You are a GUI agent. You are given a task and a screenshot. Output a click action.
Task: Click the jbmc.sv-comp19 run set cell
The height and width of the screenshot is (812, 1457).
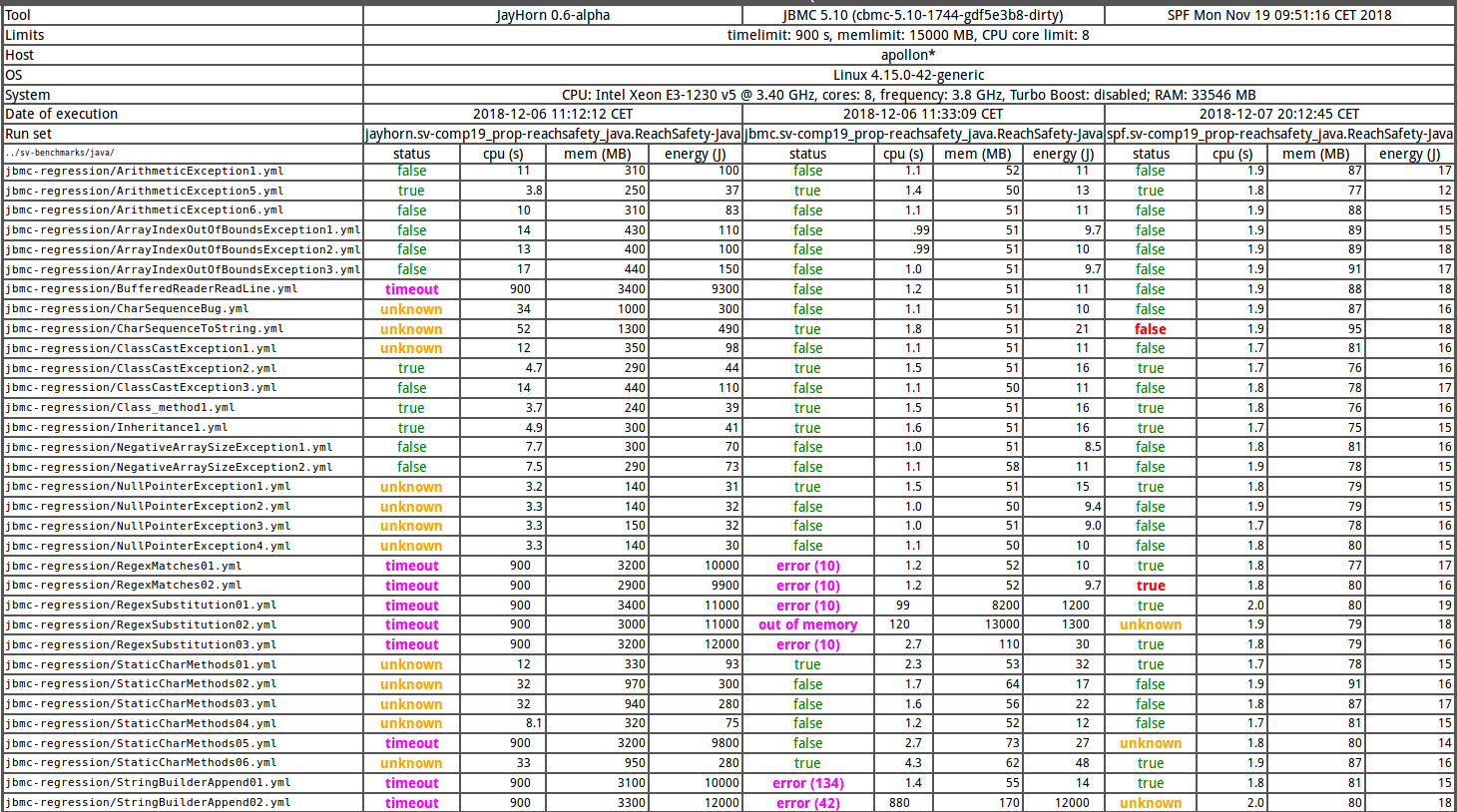923,134
